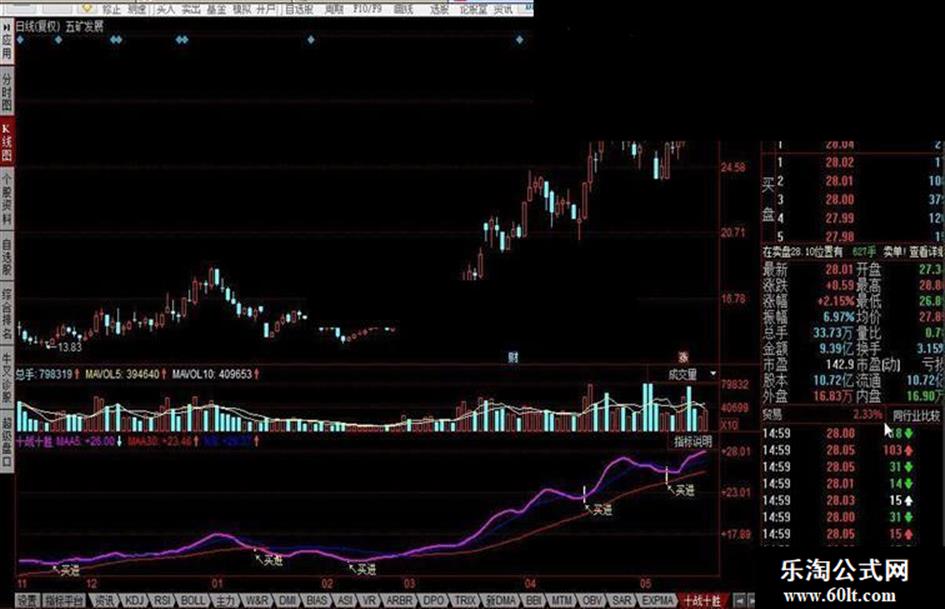Click 模拟 in the toolbar
The image size is (945, 609).
pos(241,9)
